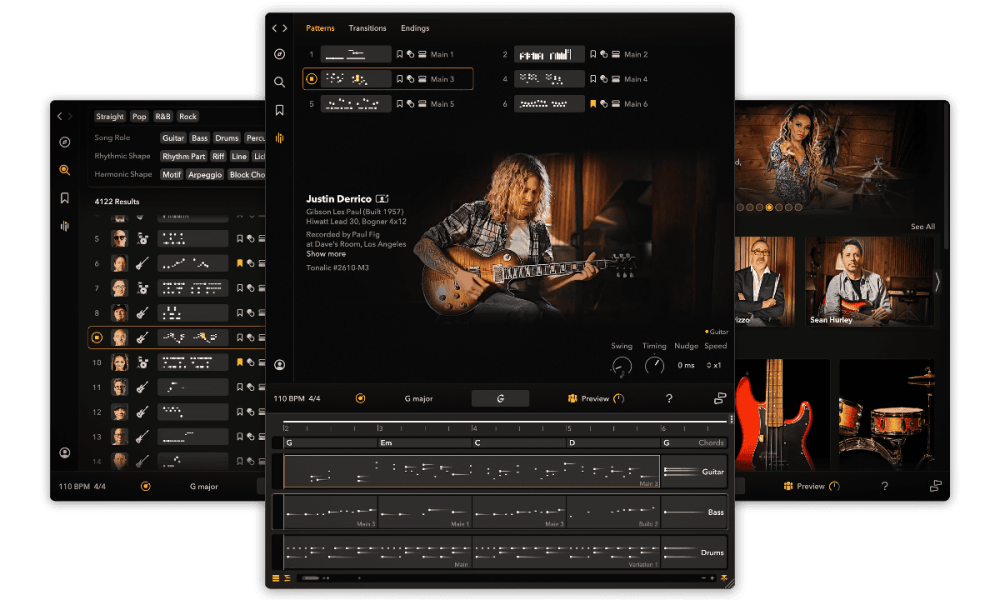Click the Preview button in center transport bar
The height and width of the screenshot is (600, 1000).
[x=595, y=399]
